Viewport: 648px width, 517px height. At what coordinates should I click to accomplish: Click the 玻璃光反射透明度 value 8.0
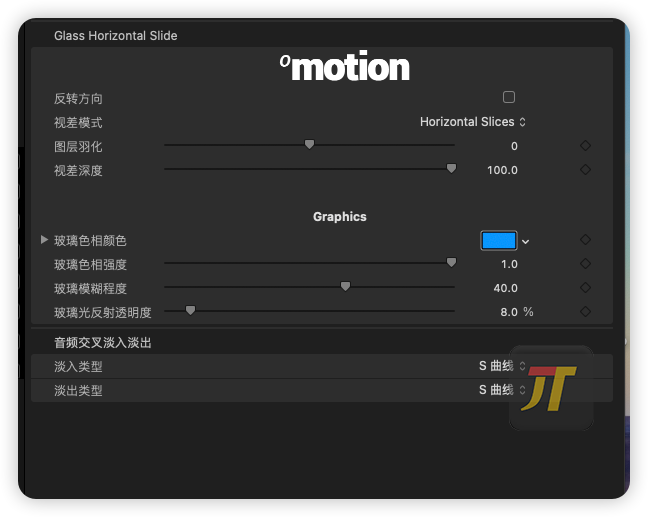(x=509, y=312)
